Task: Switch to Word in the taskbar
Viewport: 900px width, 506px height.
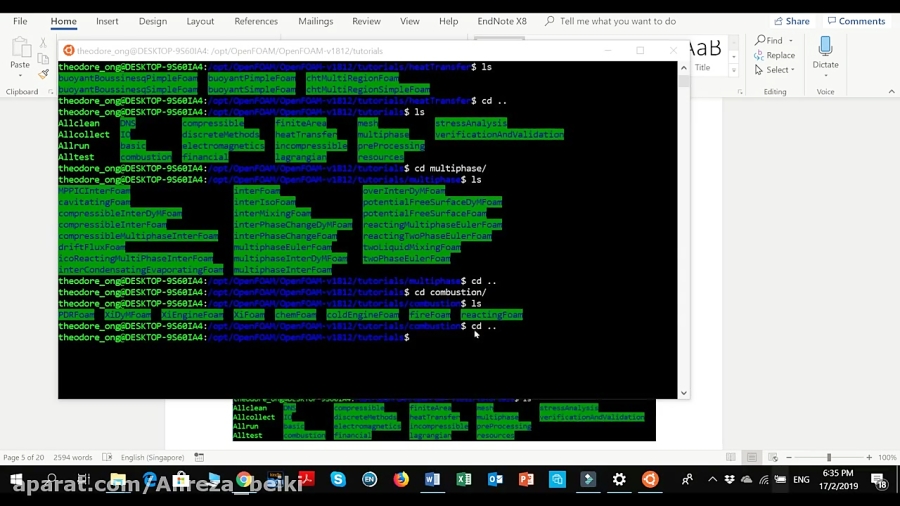Action: [432, 479]
